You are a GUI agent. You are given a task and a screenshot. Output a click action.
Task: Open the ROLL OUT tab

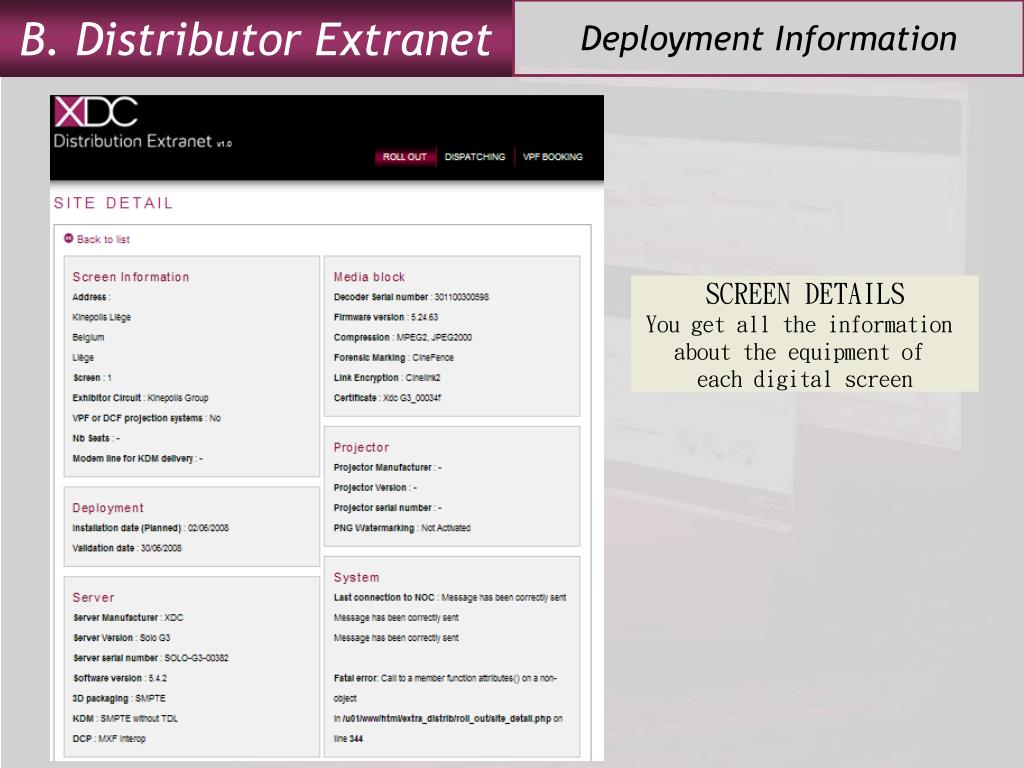pos(404,157)
